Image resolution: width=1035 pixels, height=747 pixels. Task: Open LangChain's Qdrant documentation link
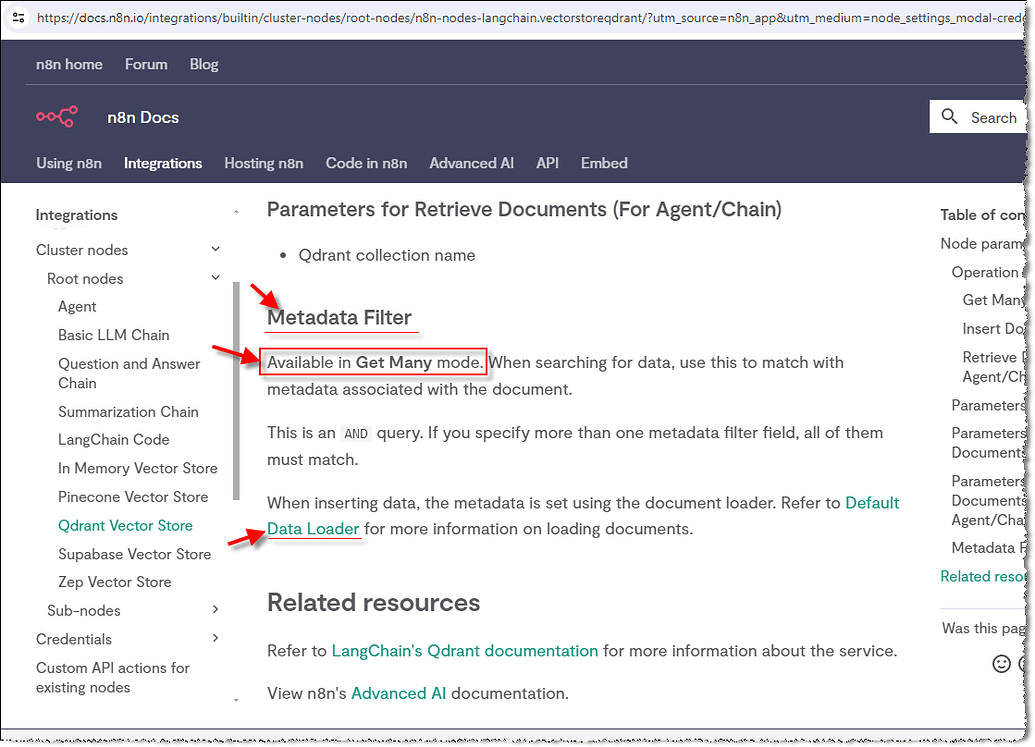(464, 650)
